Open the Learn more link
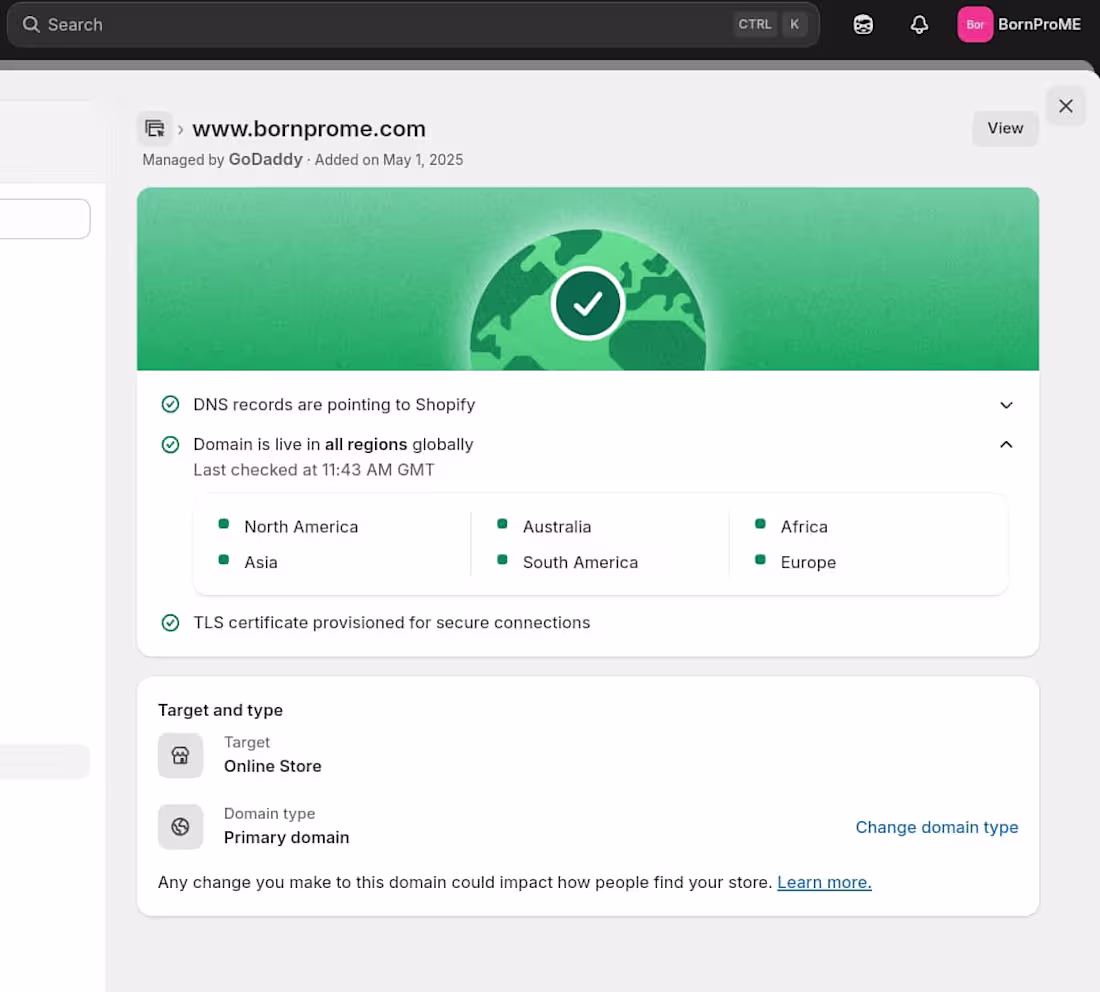This screenshot has height=992, width=1100. (823, 882)
